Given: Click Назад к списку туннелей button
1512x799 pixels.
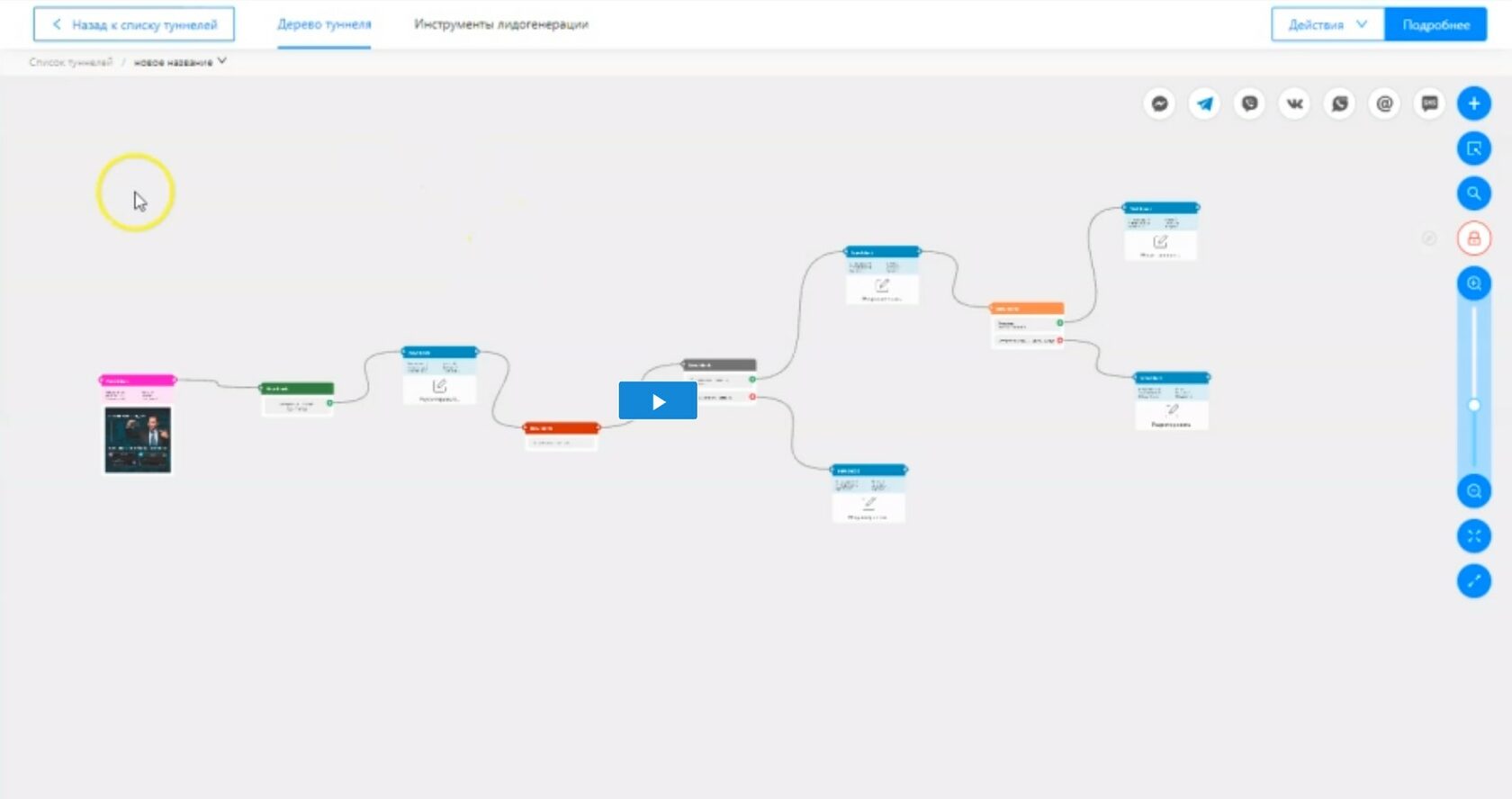Looking at the screenshot, I should [x=134, y=24].
